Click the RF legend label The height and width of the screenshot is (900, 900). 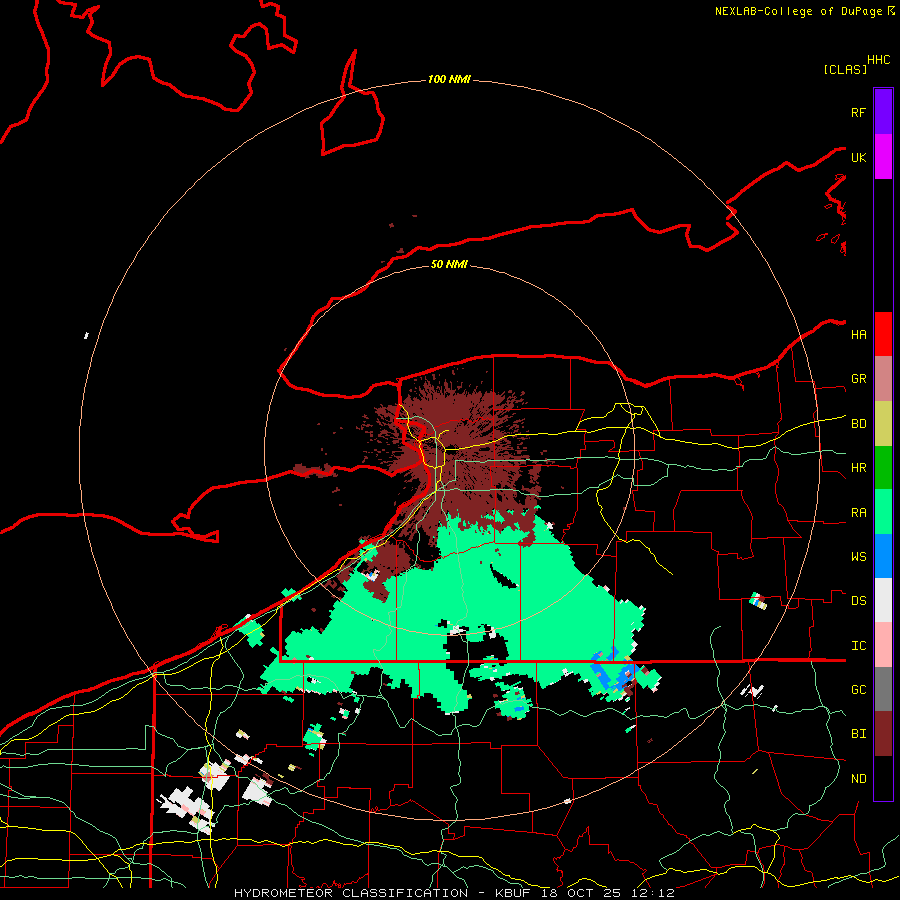pyautogui.click(x=859, y=112)
